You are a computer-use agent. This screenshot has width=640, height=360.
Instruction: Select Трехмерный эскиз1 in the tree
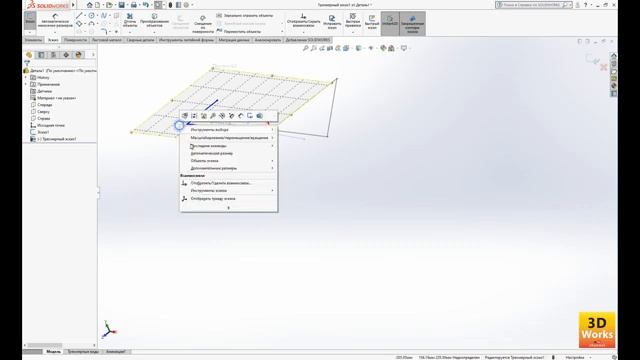click(53, 139)
